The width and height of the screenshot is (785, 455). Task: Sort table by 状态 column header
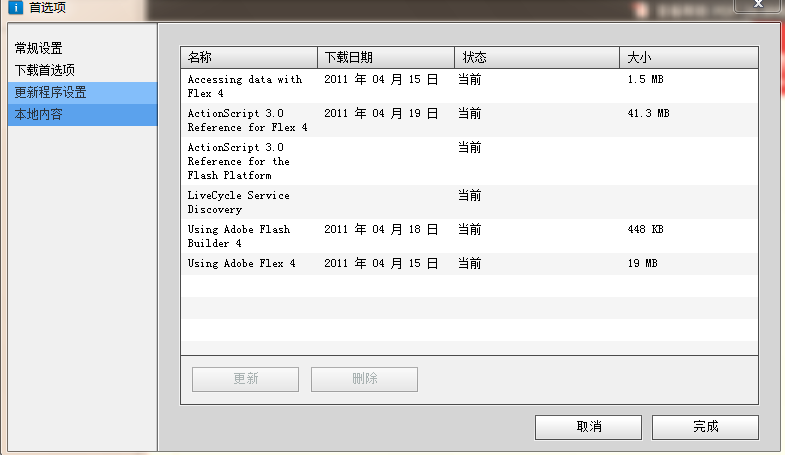tap(537, 58)
